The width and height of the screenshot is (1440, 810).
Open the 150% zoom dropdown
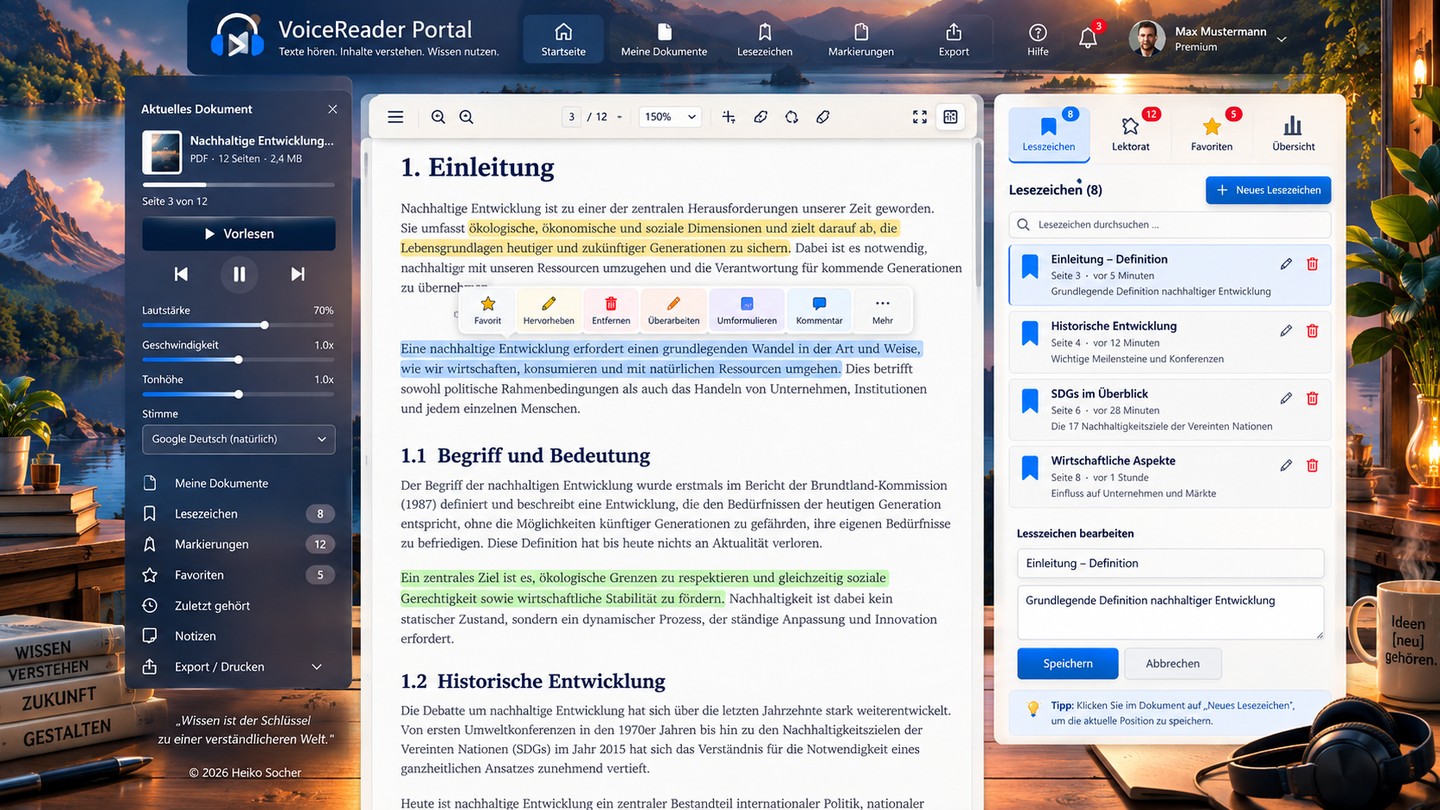pyautogui.click(x=670, y=117)
